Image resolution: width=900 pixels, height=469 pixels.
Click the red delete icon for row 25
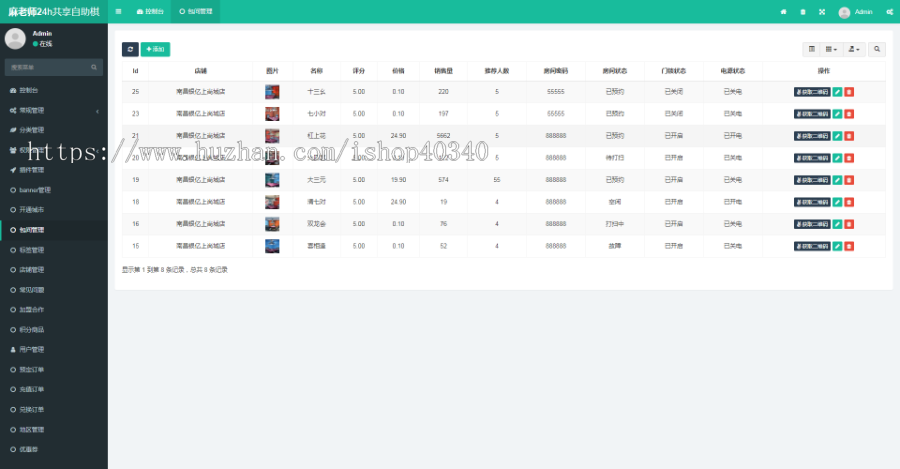coord(849,92)
